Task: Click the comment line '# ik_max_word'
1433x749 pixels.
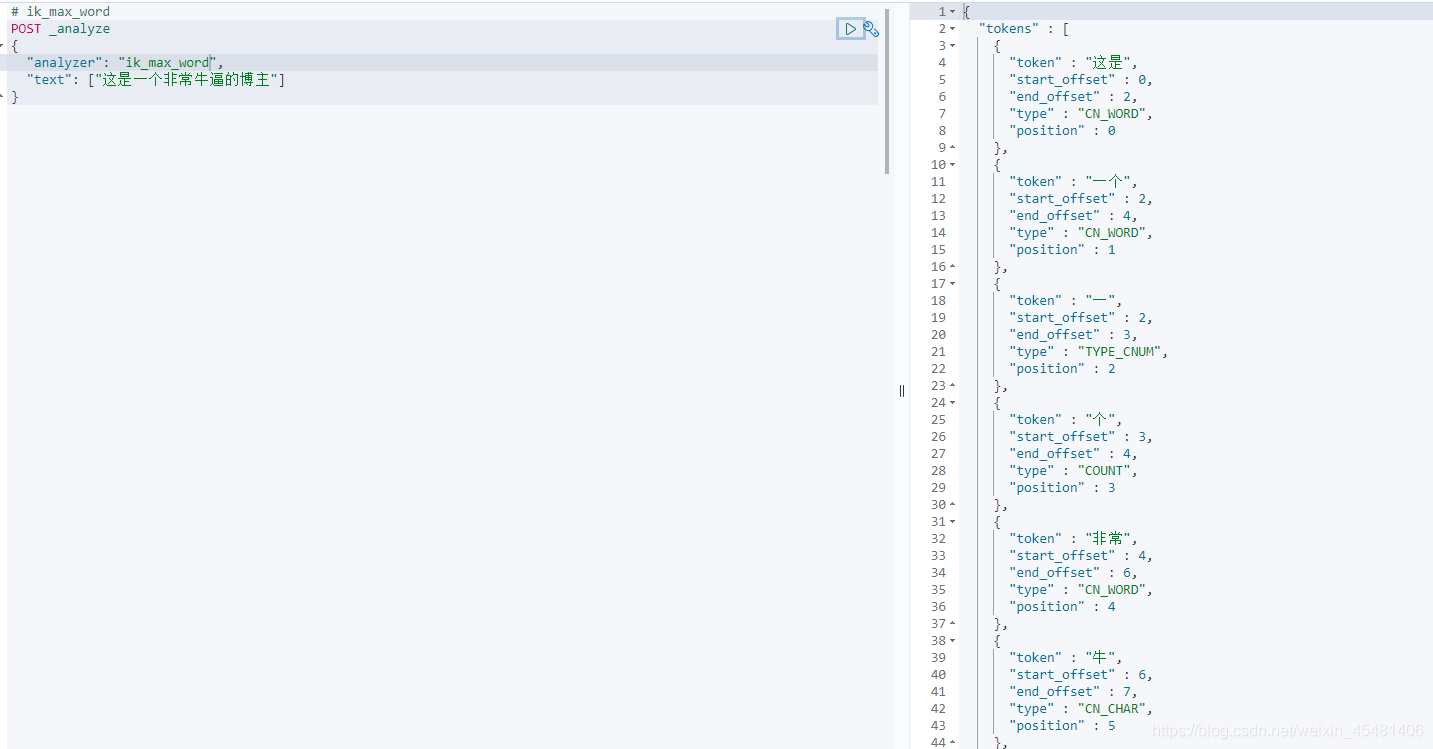Action: click(61, 12)
